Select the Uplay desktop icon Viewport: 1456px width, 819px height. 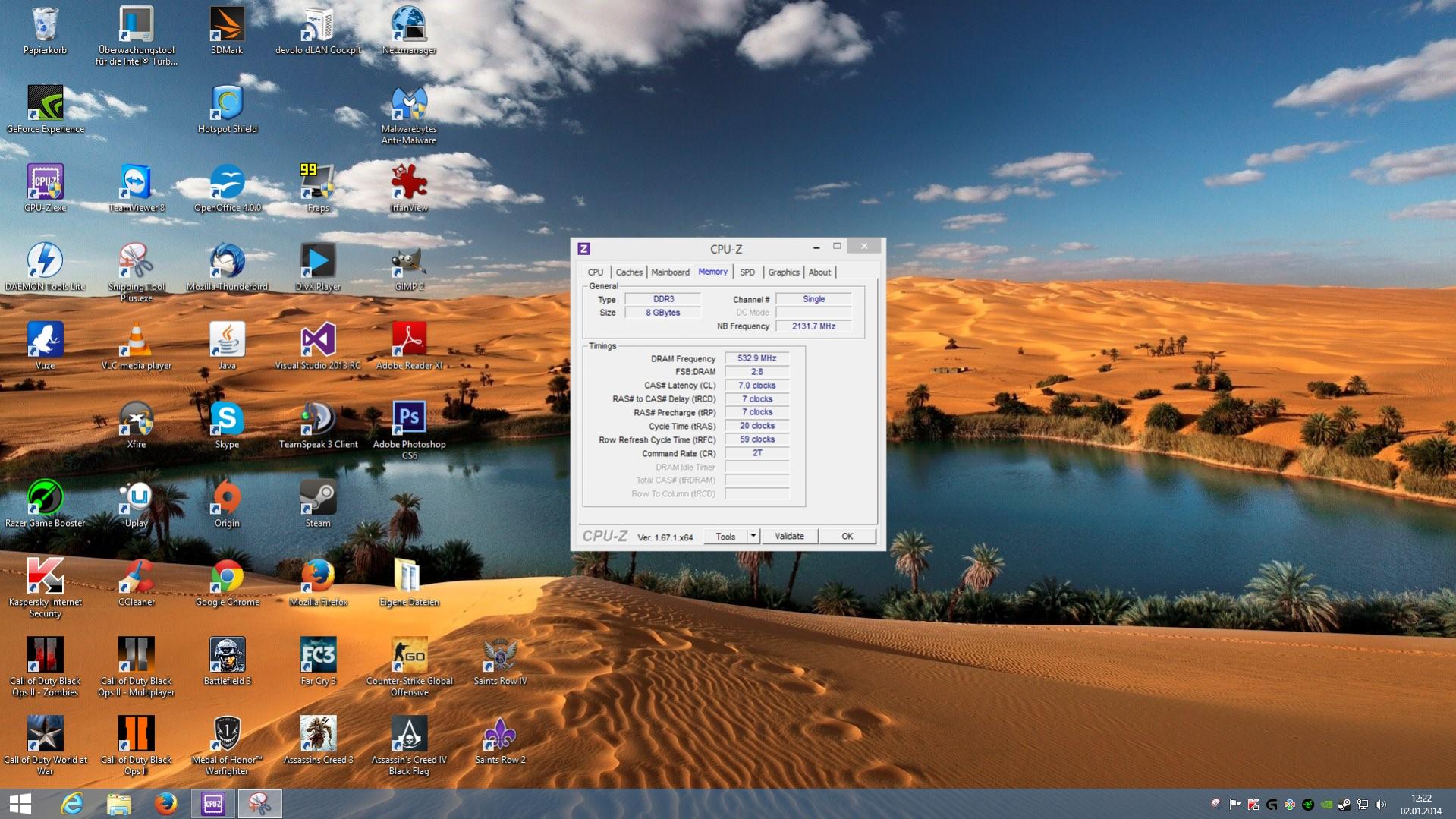pos(136,505)
